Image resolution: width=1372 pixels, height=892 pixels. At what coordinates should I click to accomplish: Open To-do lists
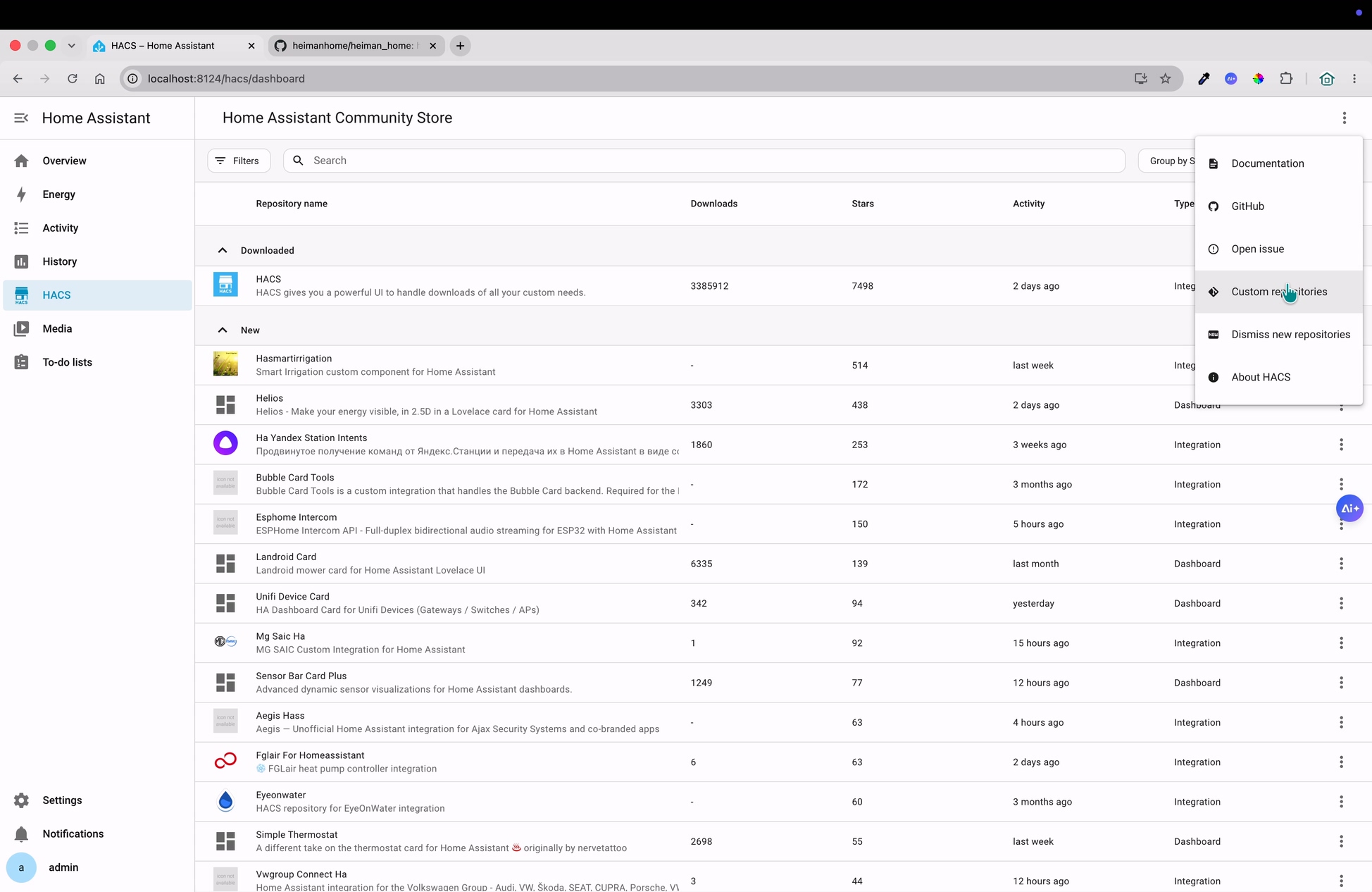tap(98, 362)
